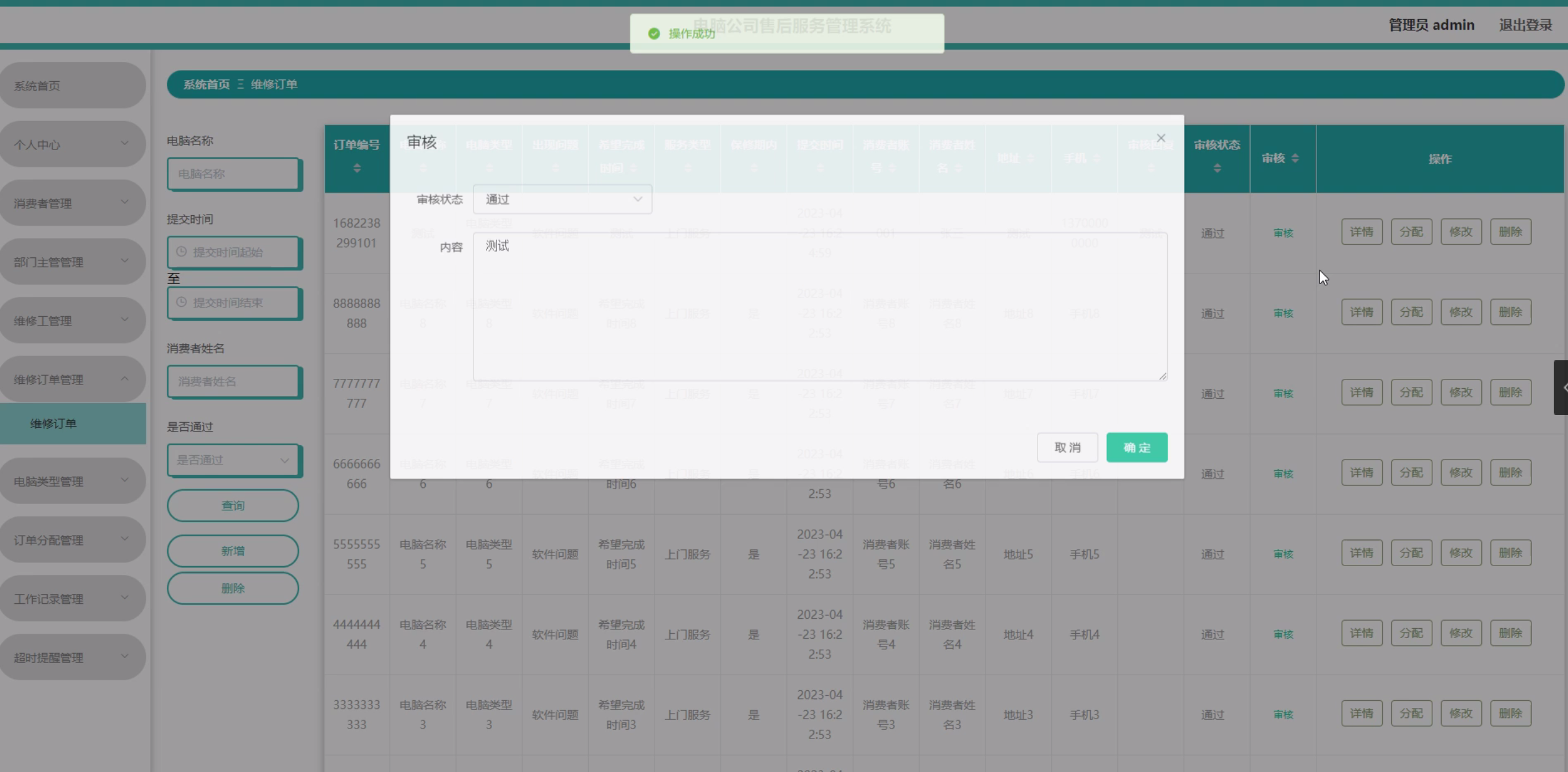The image size is (1568, 772).
Task: Click the right-edge collapse panel arrow
Action: pyautogui.click(x=1562, y=388)
